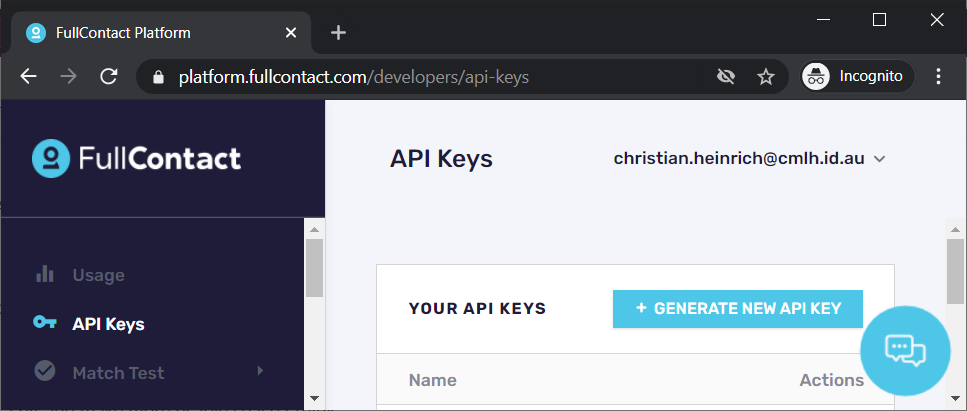This screenshot has height=411, width=967.
Task: Open Chrome three-dot menu
Action: tap(938, 77)
